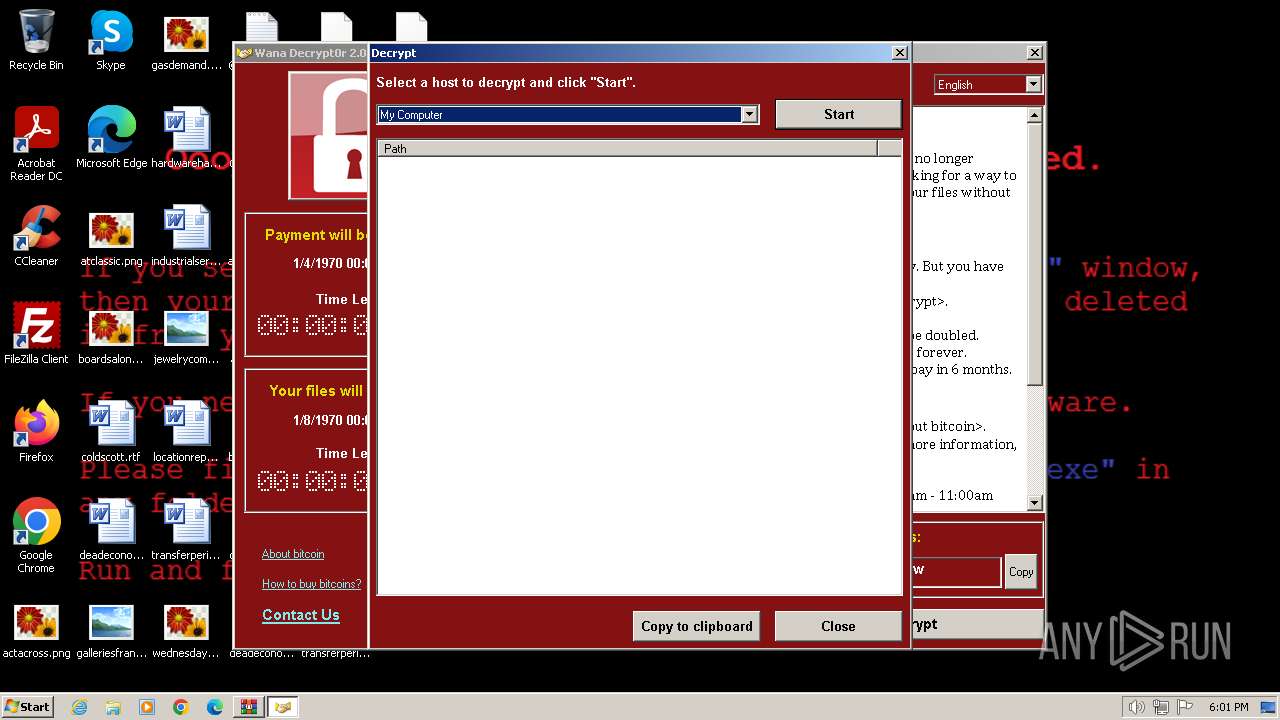Click Copy next to the bitcoin address
This screenshot has width=1280, height=720.
1021,572
